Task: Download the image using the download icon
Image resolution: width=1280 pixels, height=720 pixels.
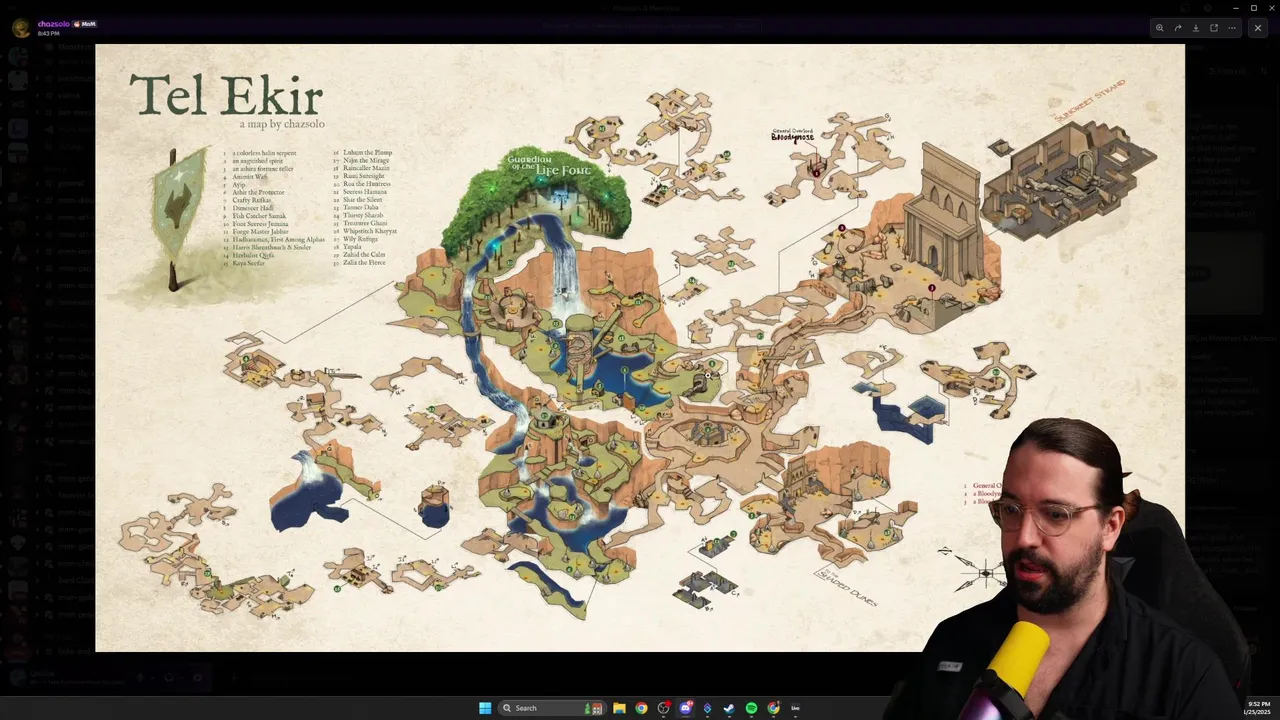Action: pyautogui.click(x=1195, y=28)
